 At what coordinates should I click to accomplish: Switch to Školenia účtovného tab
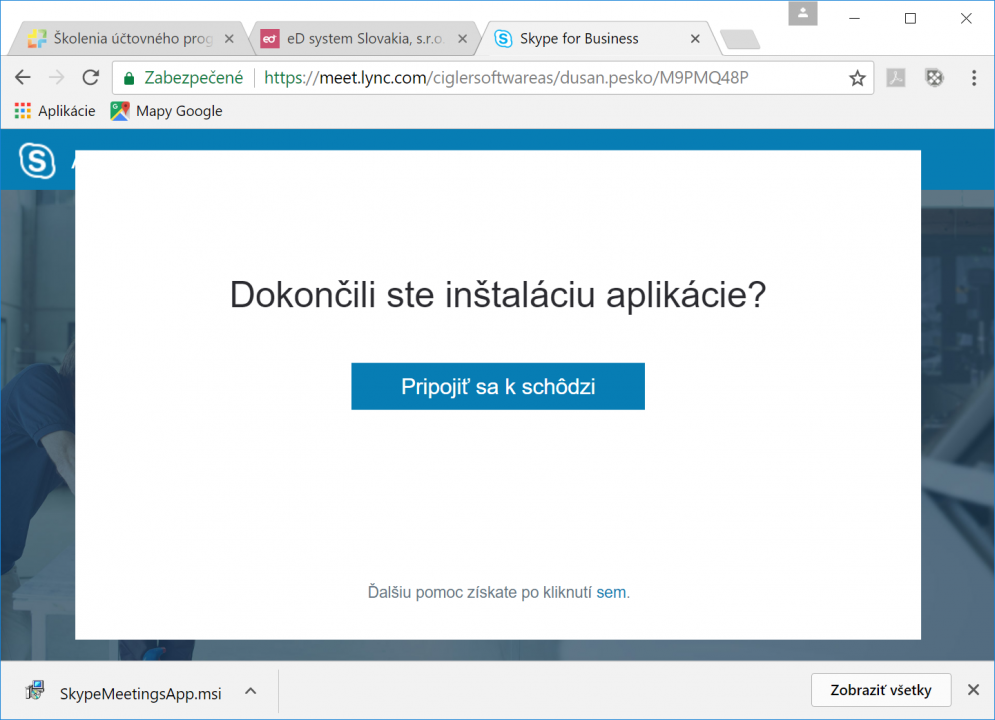click(x=125, y=39)
